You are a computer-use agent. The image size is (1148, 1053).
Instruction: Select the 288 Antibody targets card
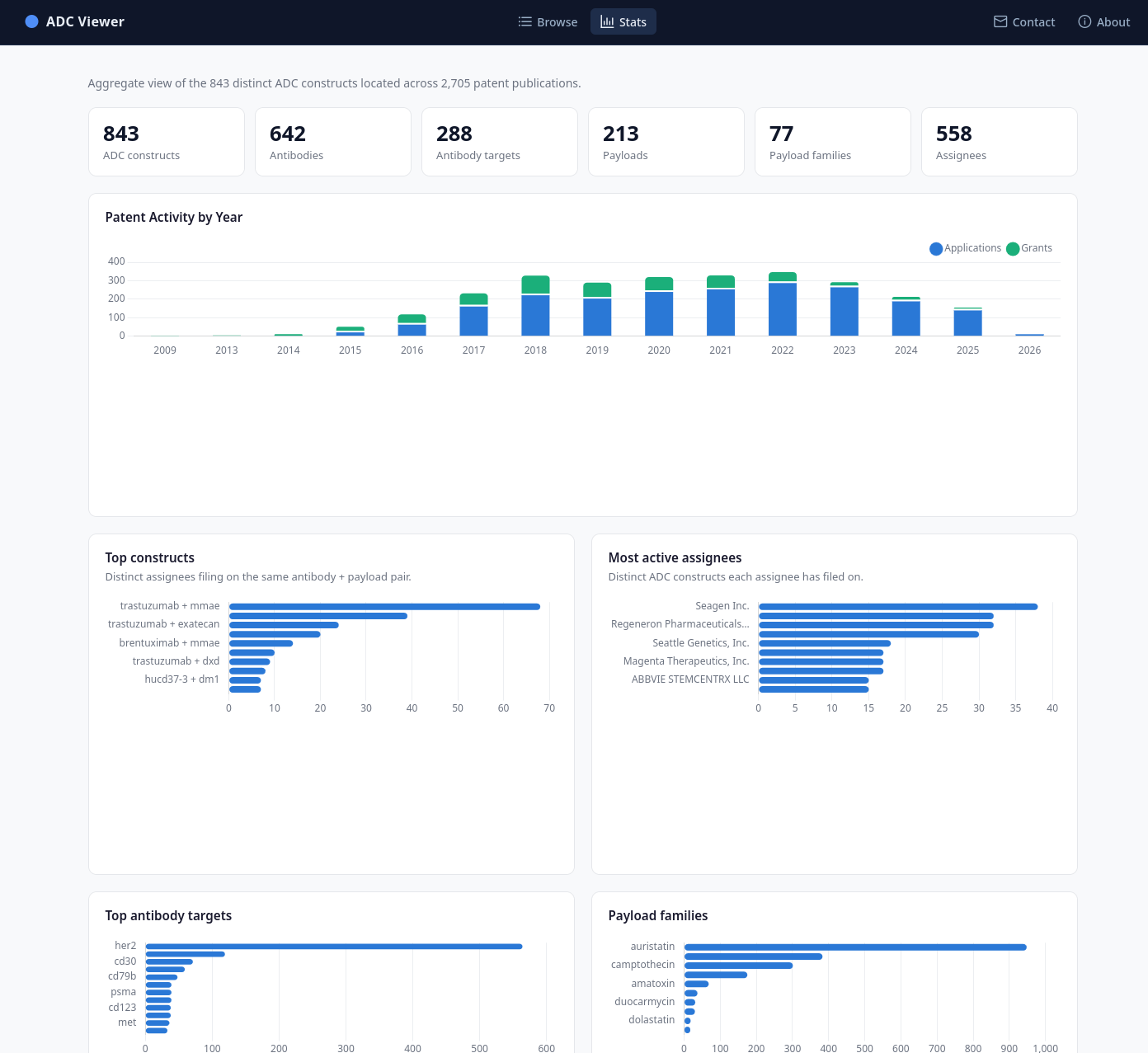pos(500,142)
